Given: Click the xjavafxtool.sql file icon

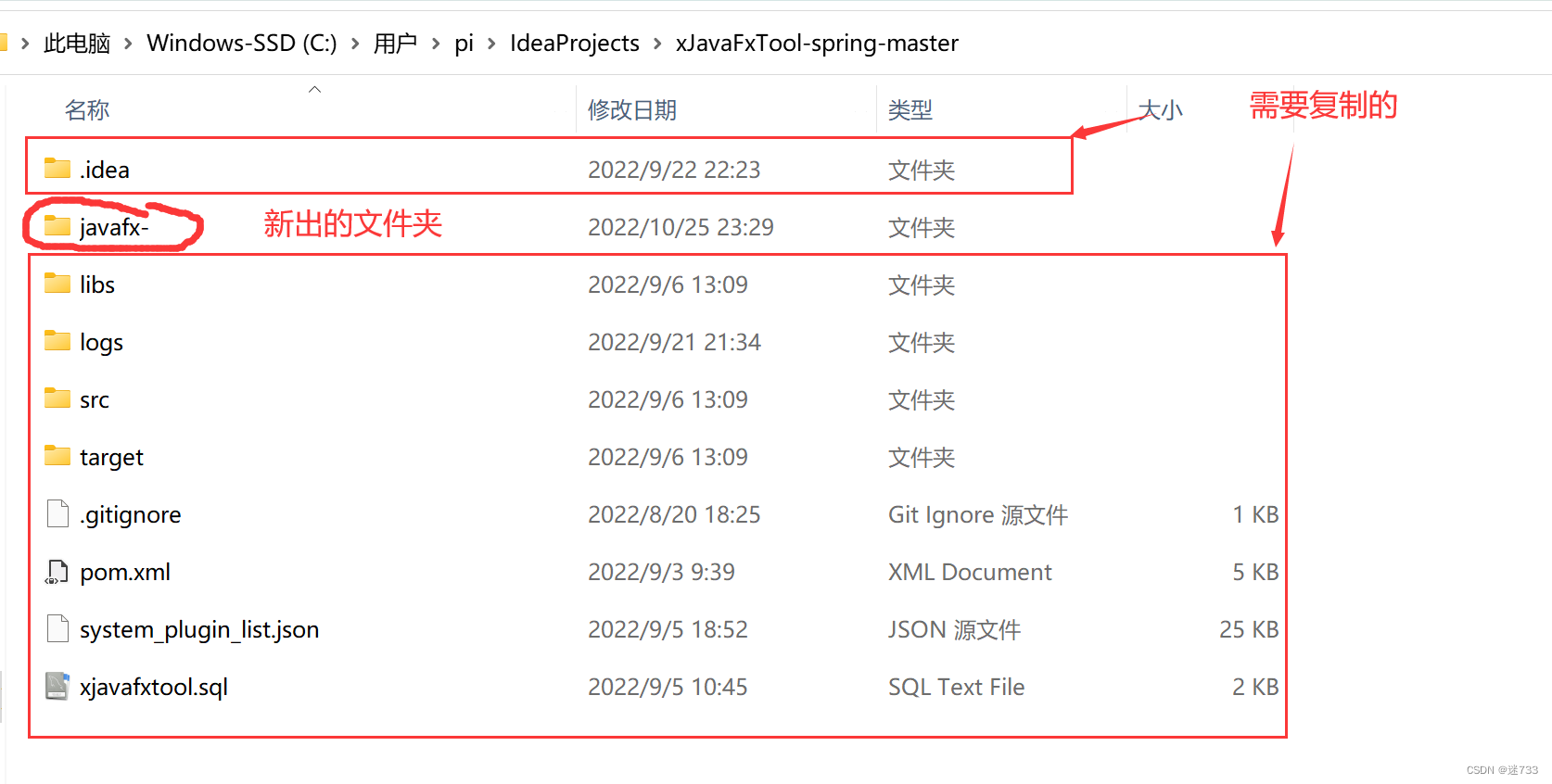Looking at the screenshot, I should [x=57, y=686].
